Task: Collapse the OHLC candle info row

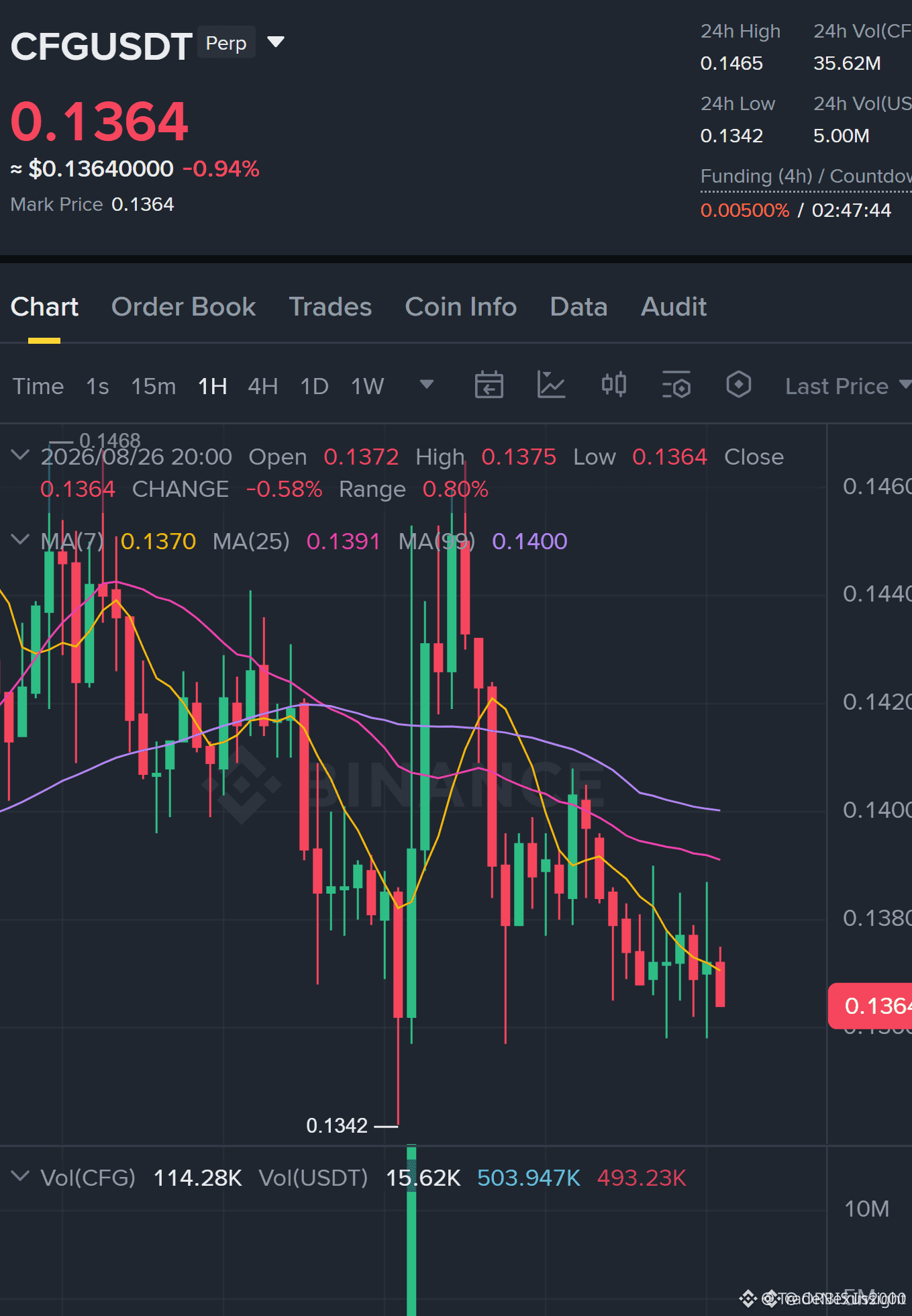Action: click(21, 455)
